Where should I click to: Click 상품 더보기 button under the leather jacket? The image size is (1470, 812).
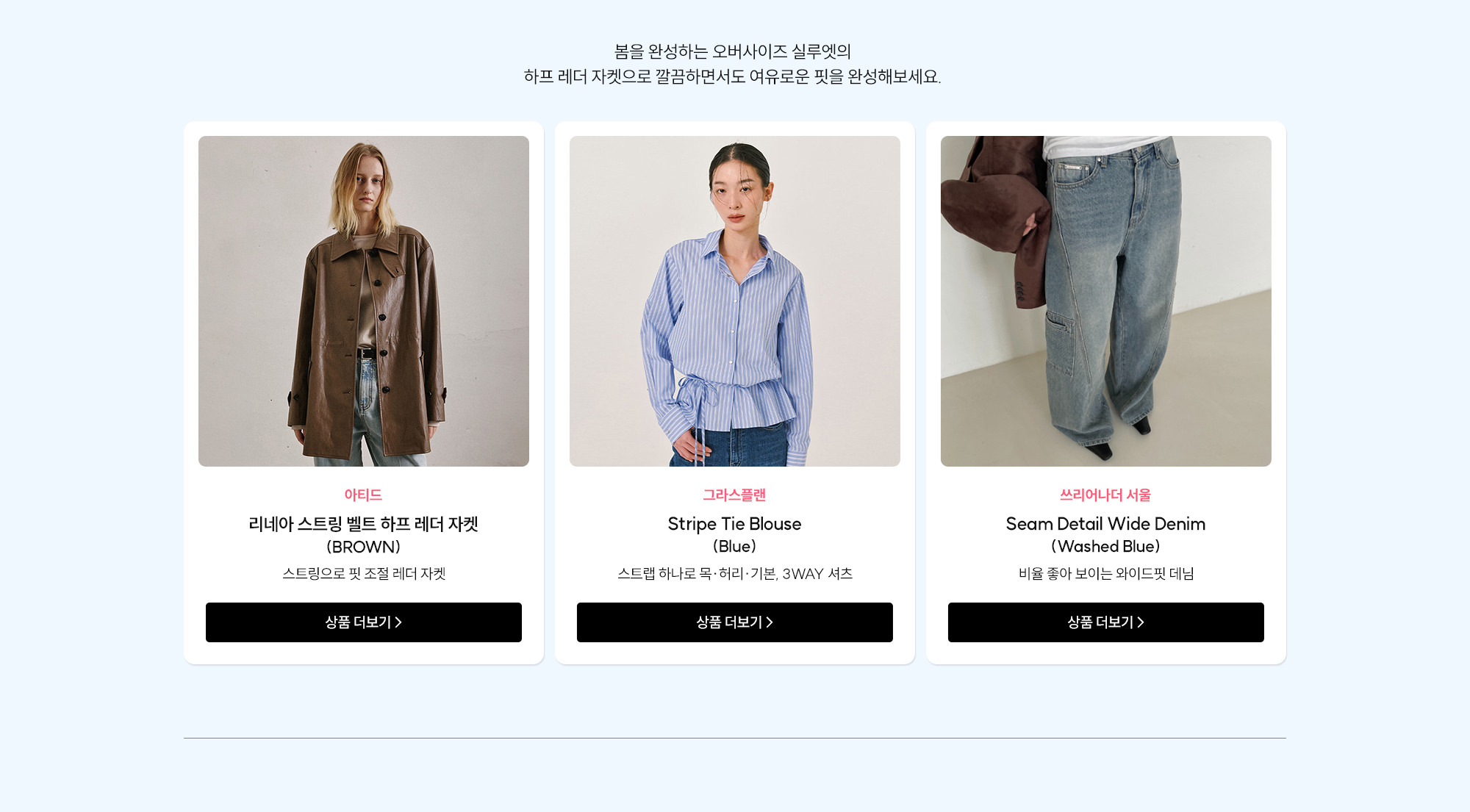(364, 622)
